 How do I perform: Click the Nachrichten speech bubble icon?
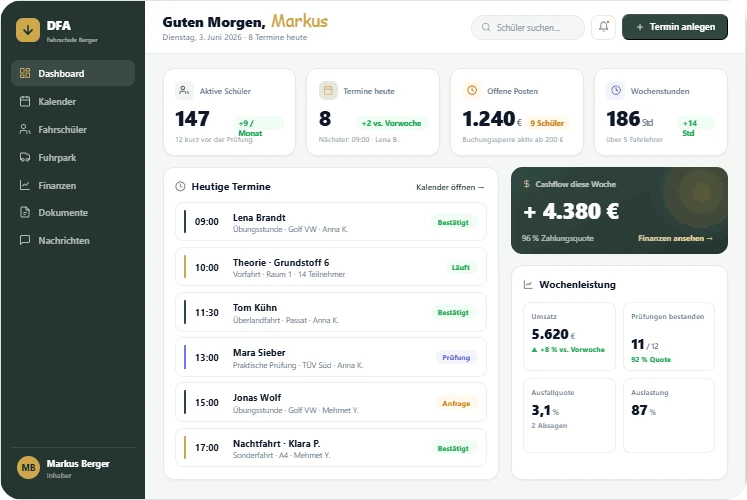click(x=25, y=240)
